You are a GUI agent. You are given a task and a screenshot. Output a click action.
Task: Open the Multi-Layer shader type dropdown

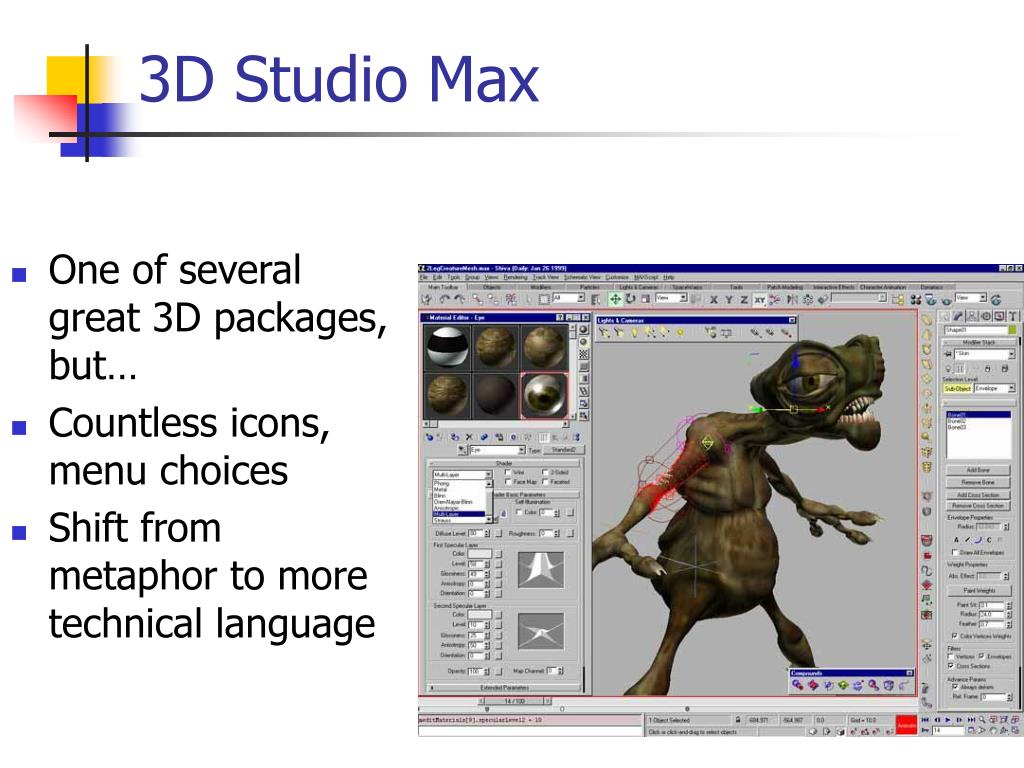[x=488, y=475]
